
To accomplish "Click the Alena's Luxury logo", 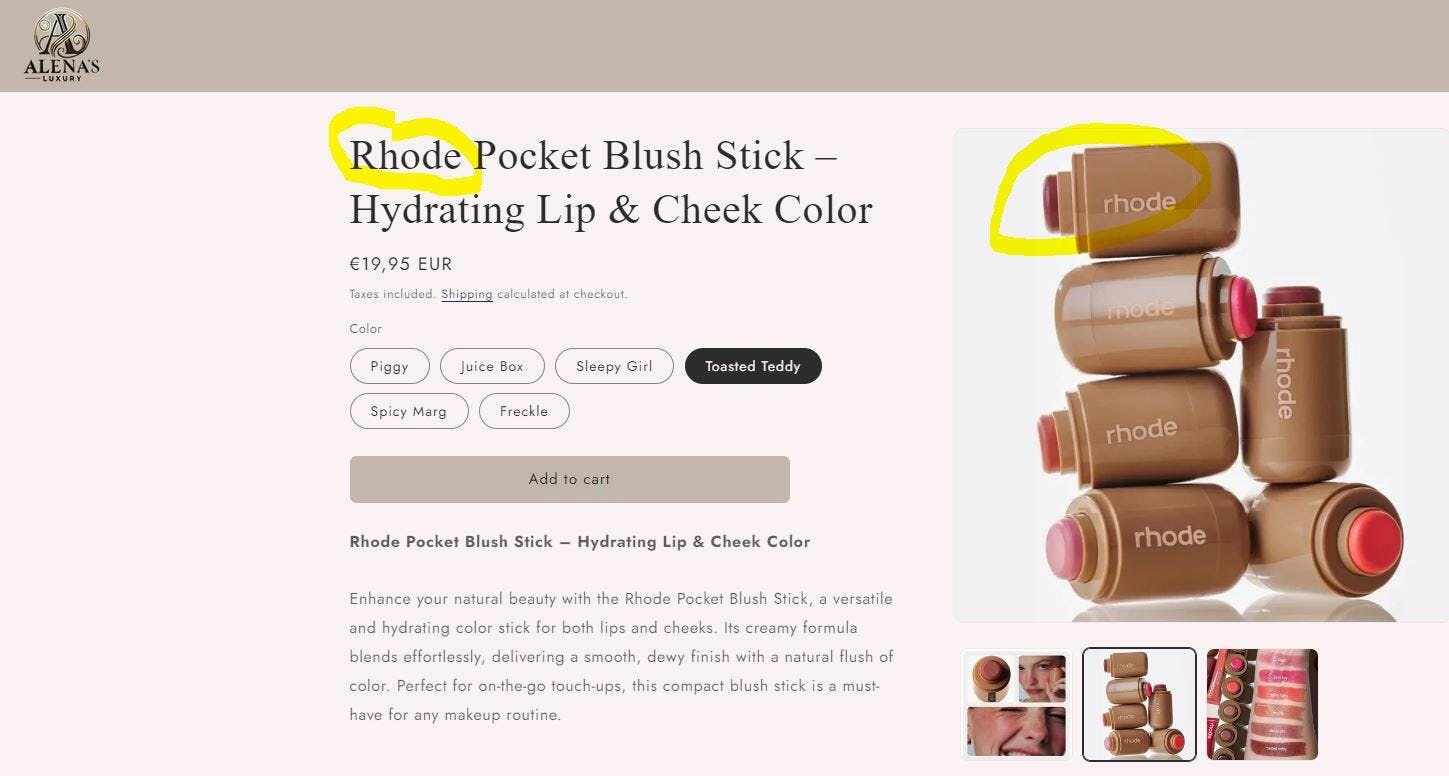I will [62, 45].
